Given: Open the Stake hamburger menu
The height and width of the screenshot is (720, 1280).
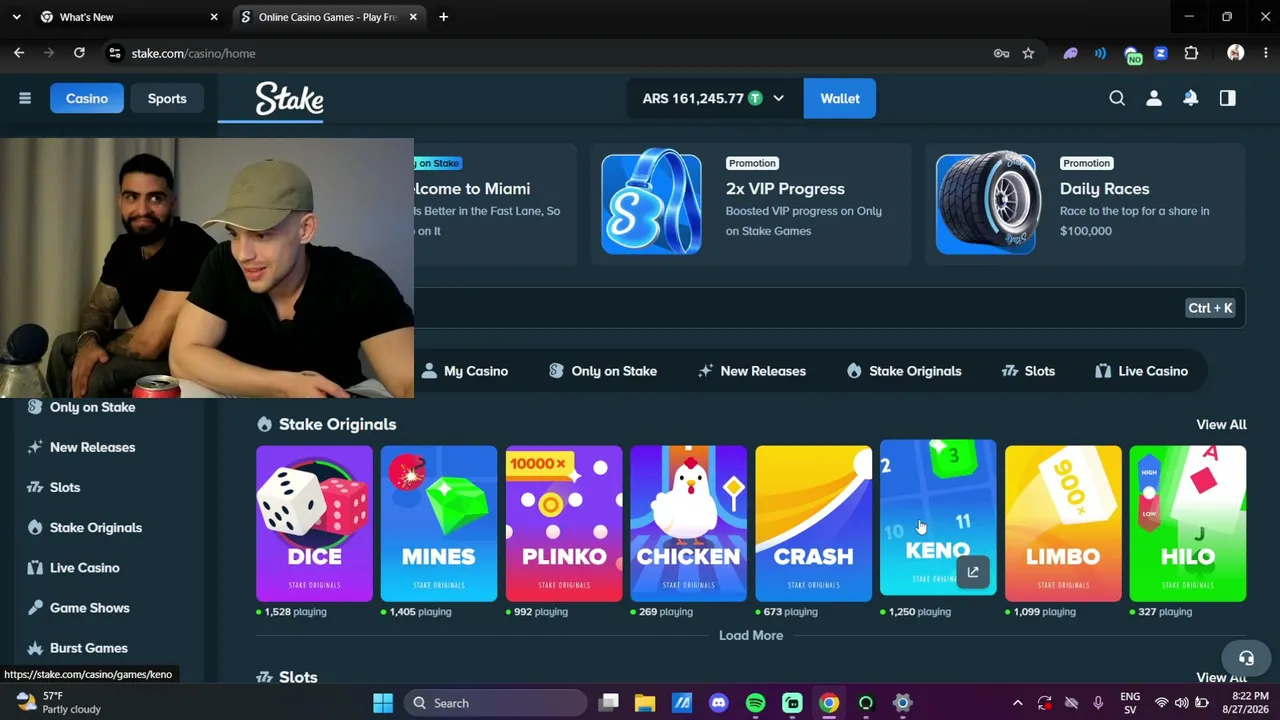Looking at the screenshot, I should pyautogui.click(x=25, y=98).
